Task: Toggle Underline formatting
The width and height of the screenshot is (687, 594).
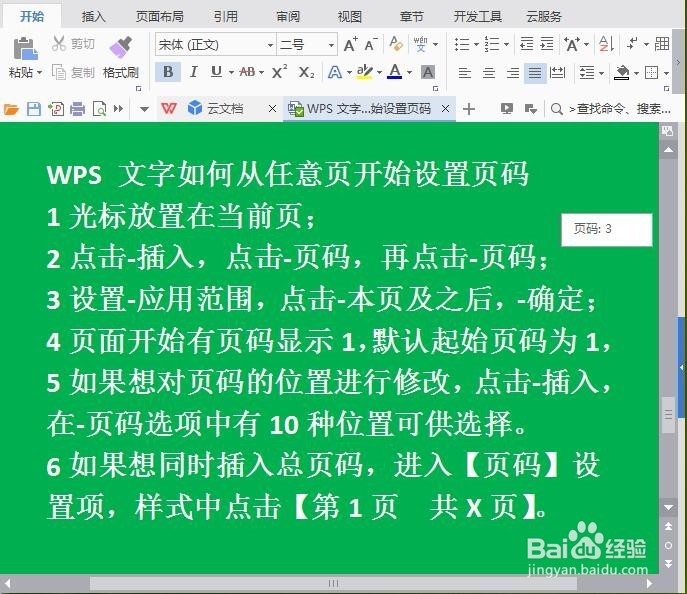Action: pos(216,72)
